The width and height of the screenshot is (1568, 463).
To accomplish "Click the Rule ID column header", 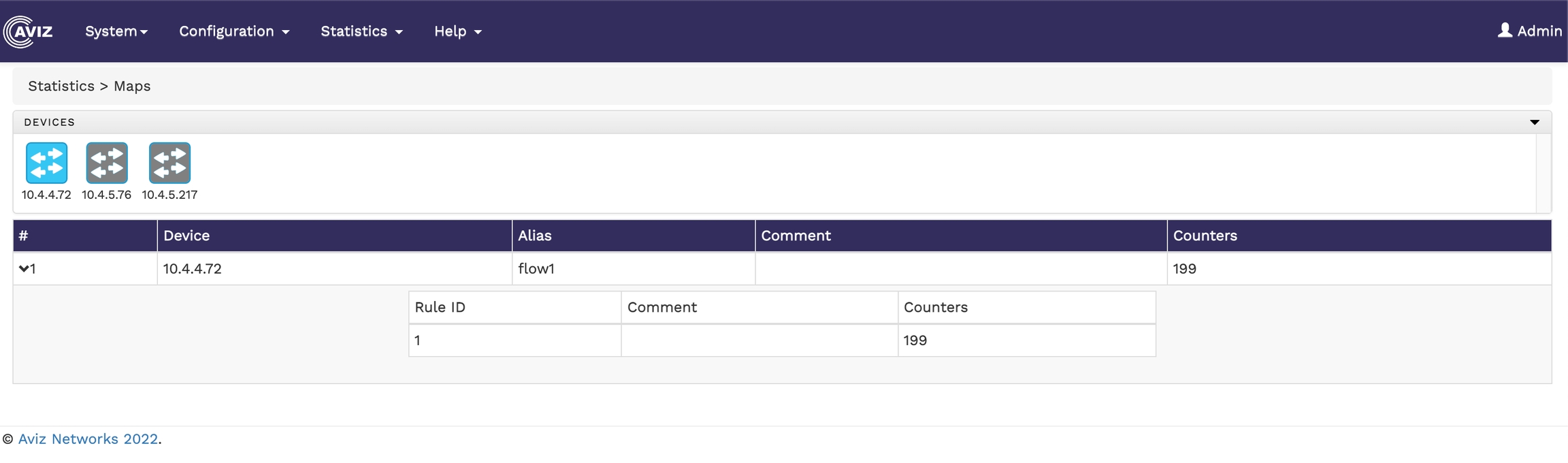I will click(x=440, y=307).
